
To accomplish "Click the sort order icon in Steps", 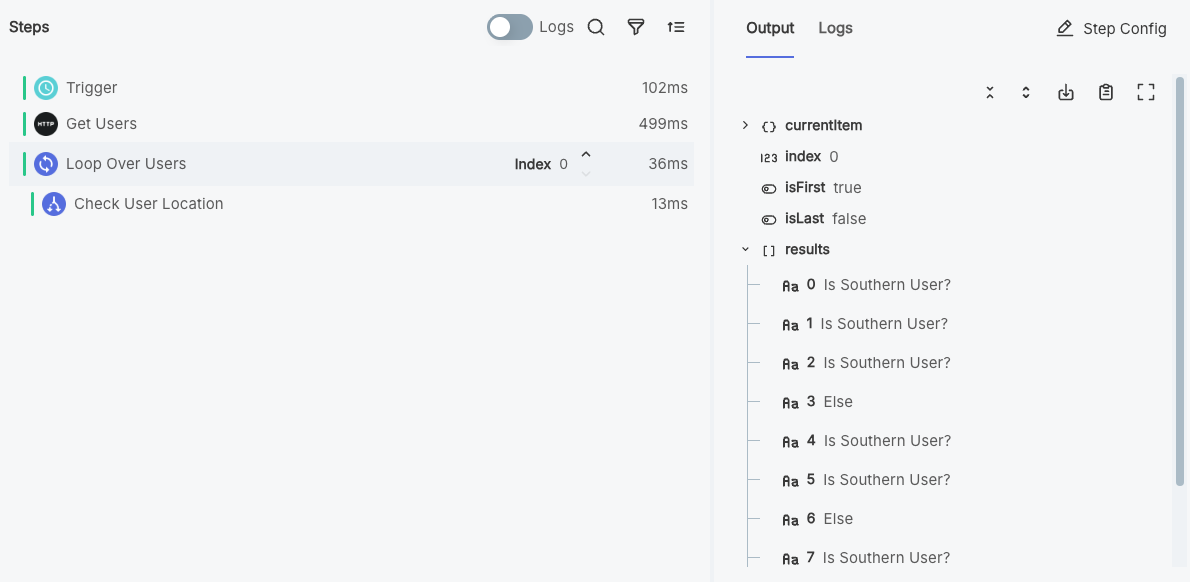I will pos(676,28).
